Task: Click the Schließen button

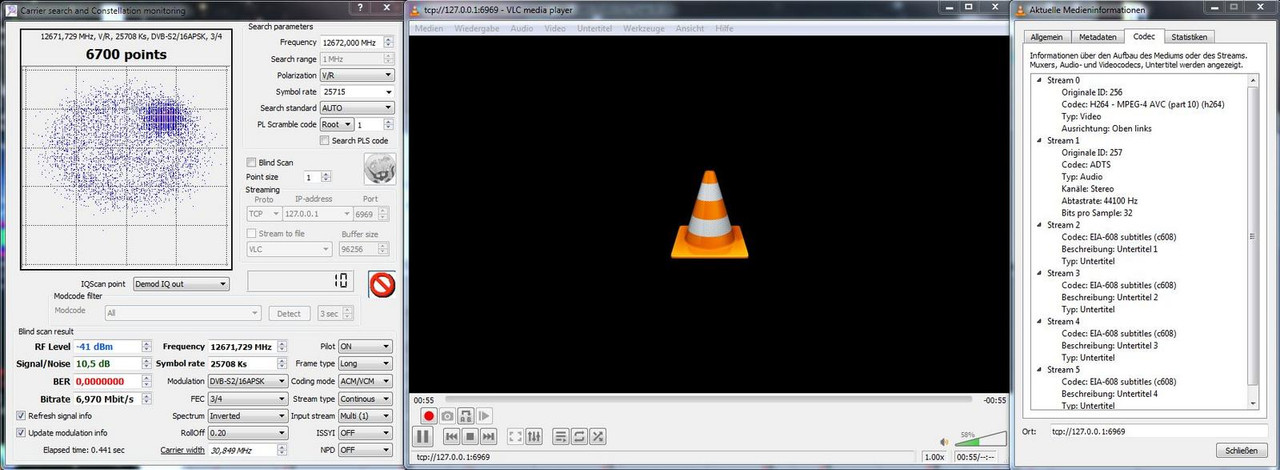Action: pyautogui.click(x=1241, y=450)
